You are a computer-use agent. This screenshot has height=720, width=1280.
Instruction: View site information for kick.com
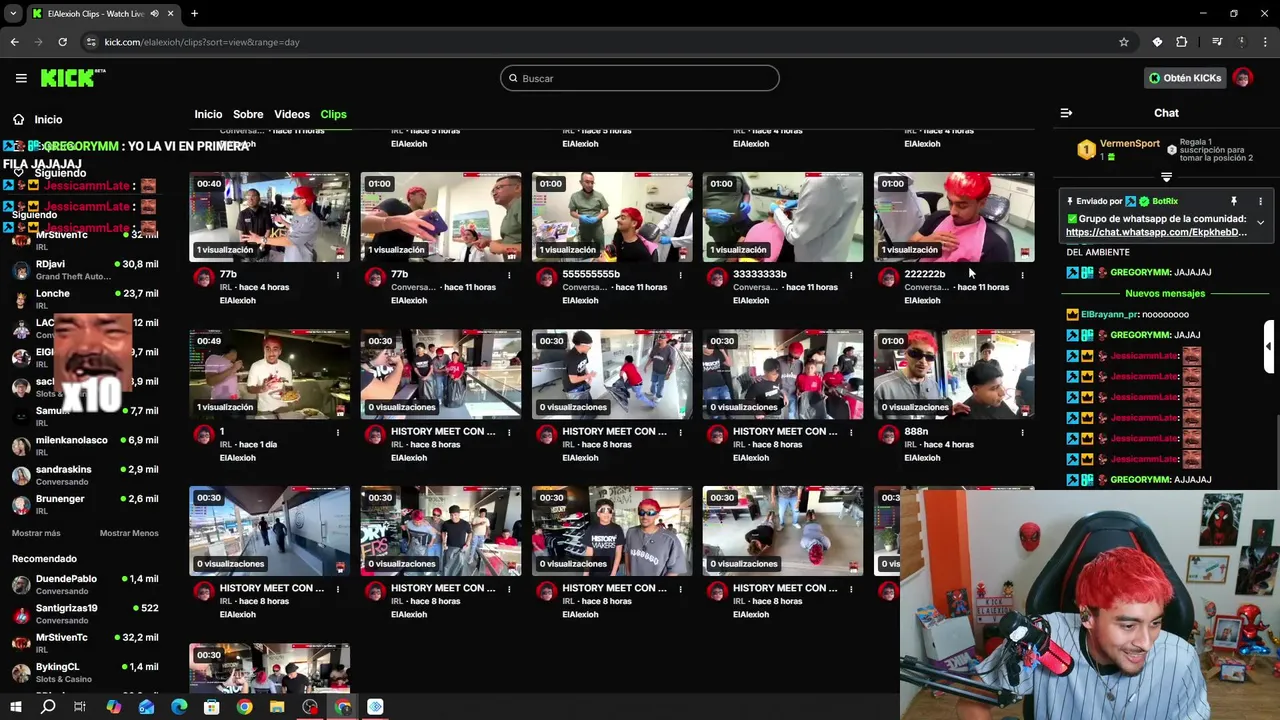pyautogui.click(x=91, y=42)
